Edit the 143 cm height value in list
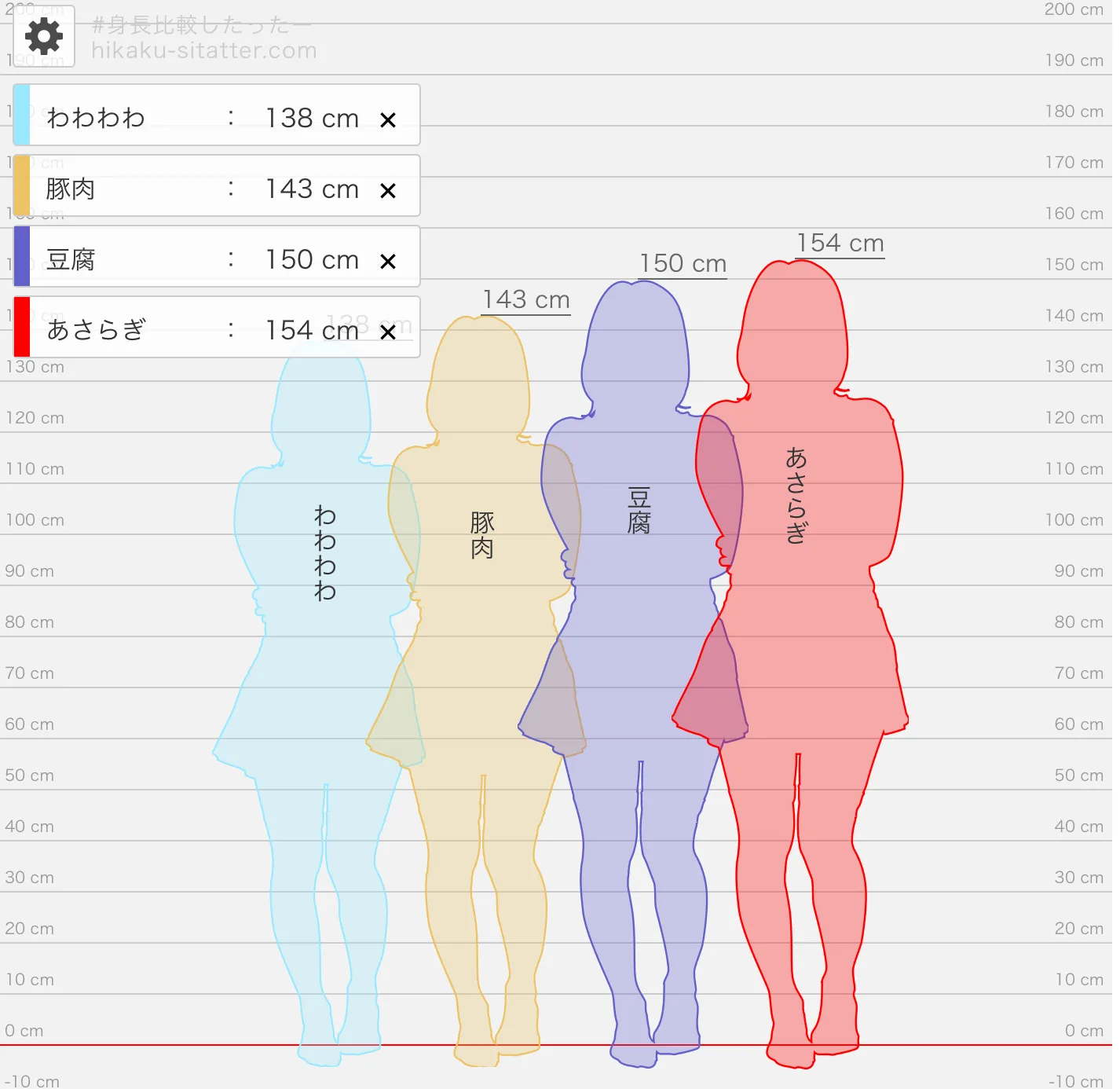 coord(312,189)
